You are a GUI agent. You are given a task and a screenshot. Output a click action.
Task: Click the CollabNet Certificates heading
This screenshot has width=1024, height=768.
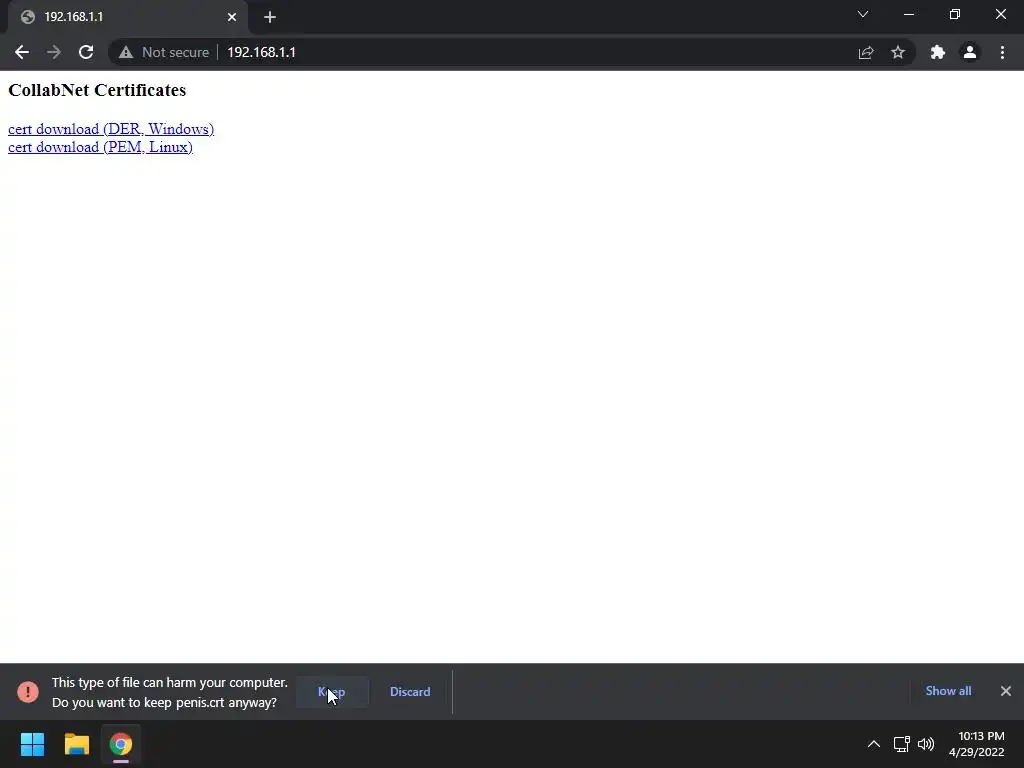97,90
